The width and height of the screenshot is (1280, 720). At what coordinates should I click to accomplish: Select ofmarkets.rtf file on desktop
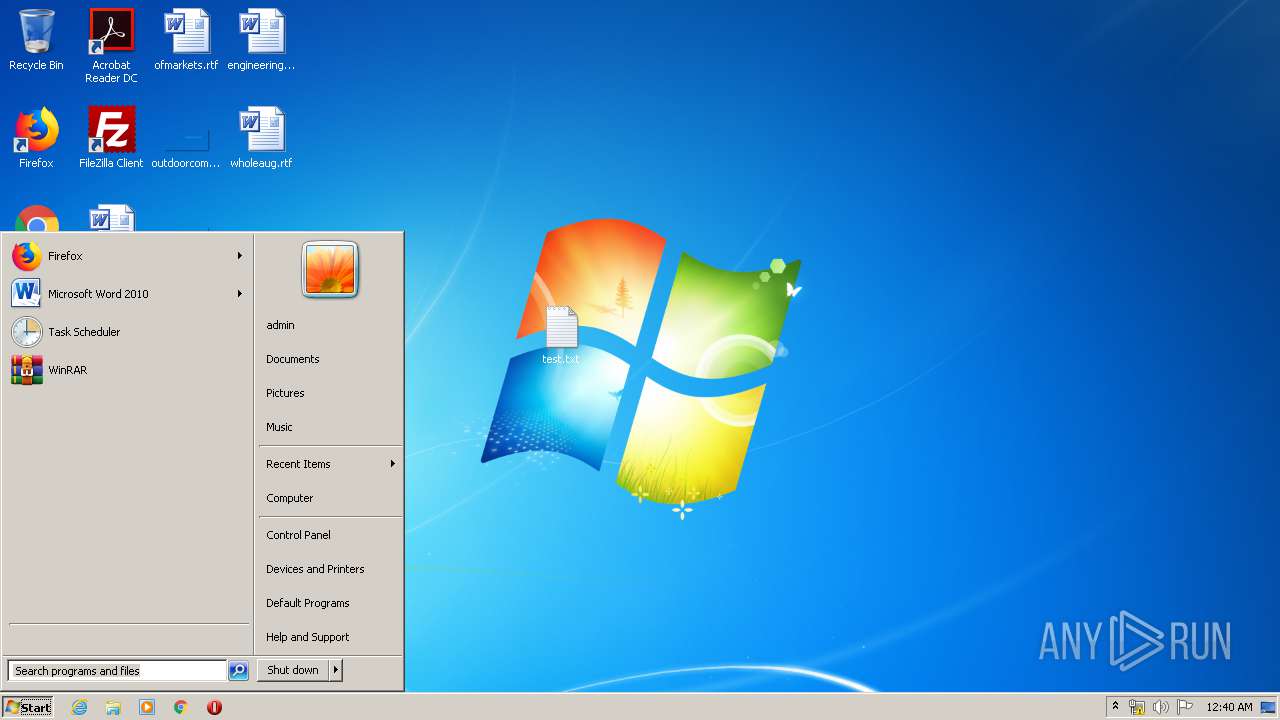186,40
